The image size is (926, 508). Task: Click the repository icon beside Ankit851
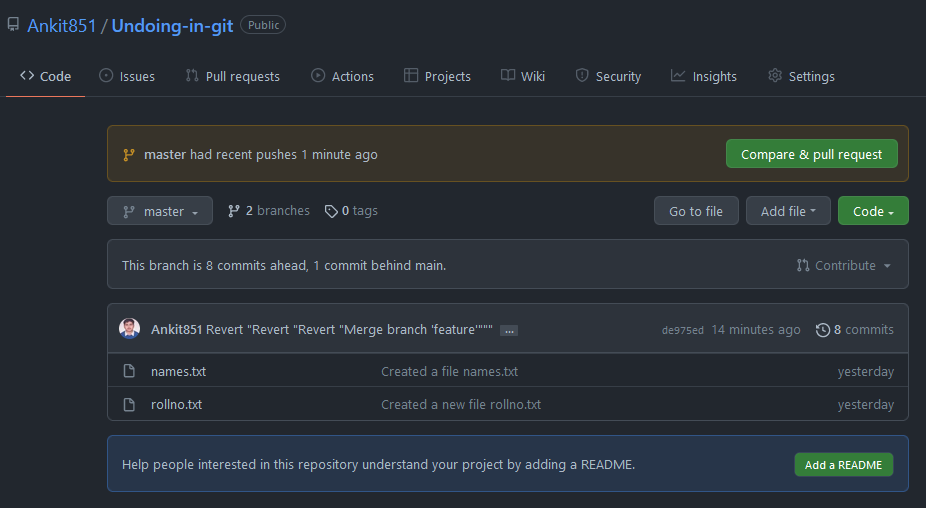(13, 25)
